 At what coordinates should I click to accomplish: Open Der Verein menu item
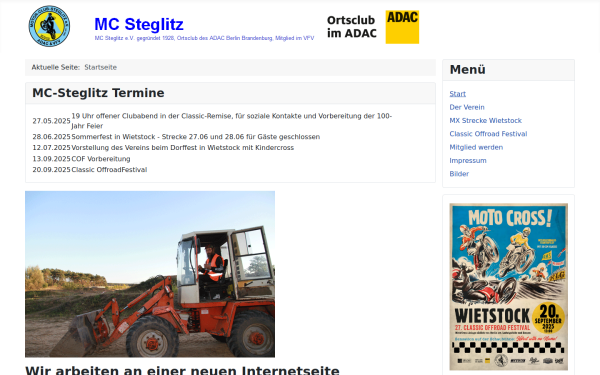click(467, 107)
